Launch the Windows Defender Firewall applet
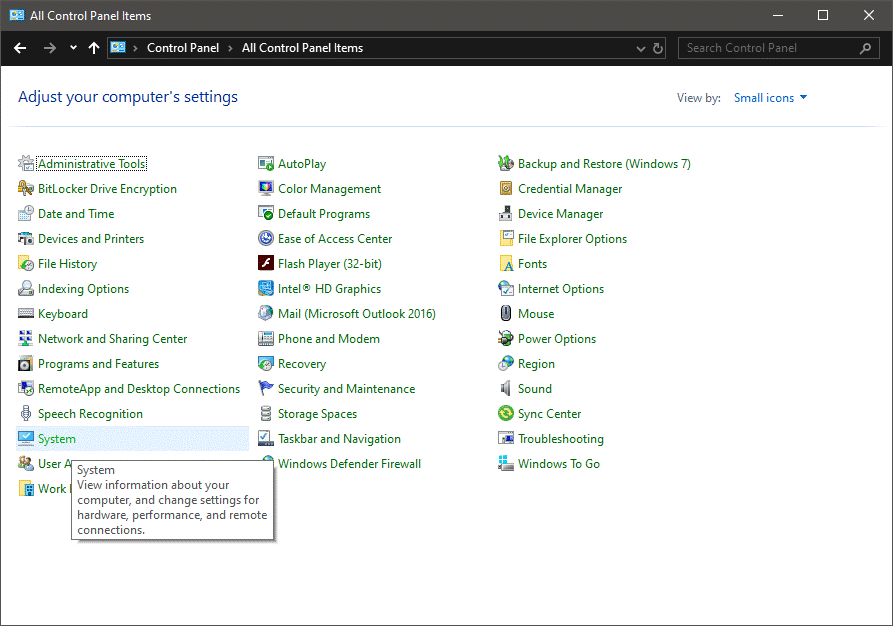893x626 pixels. point(349,463)
